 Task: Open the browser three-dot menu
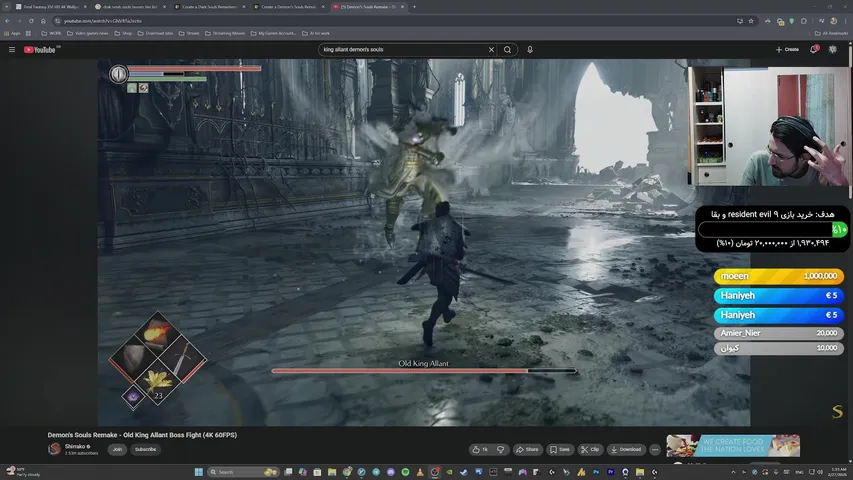point(846,21)
